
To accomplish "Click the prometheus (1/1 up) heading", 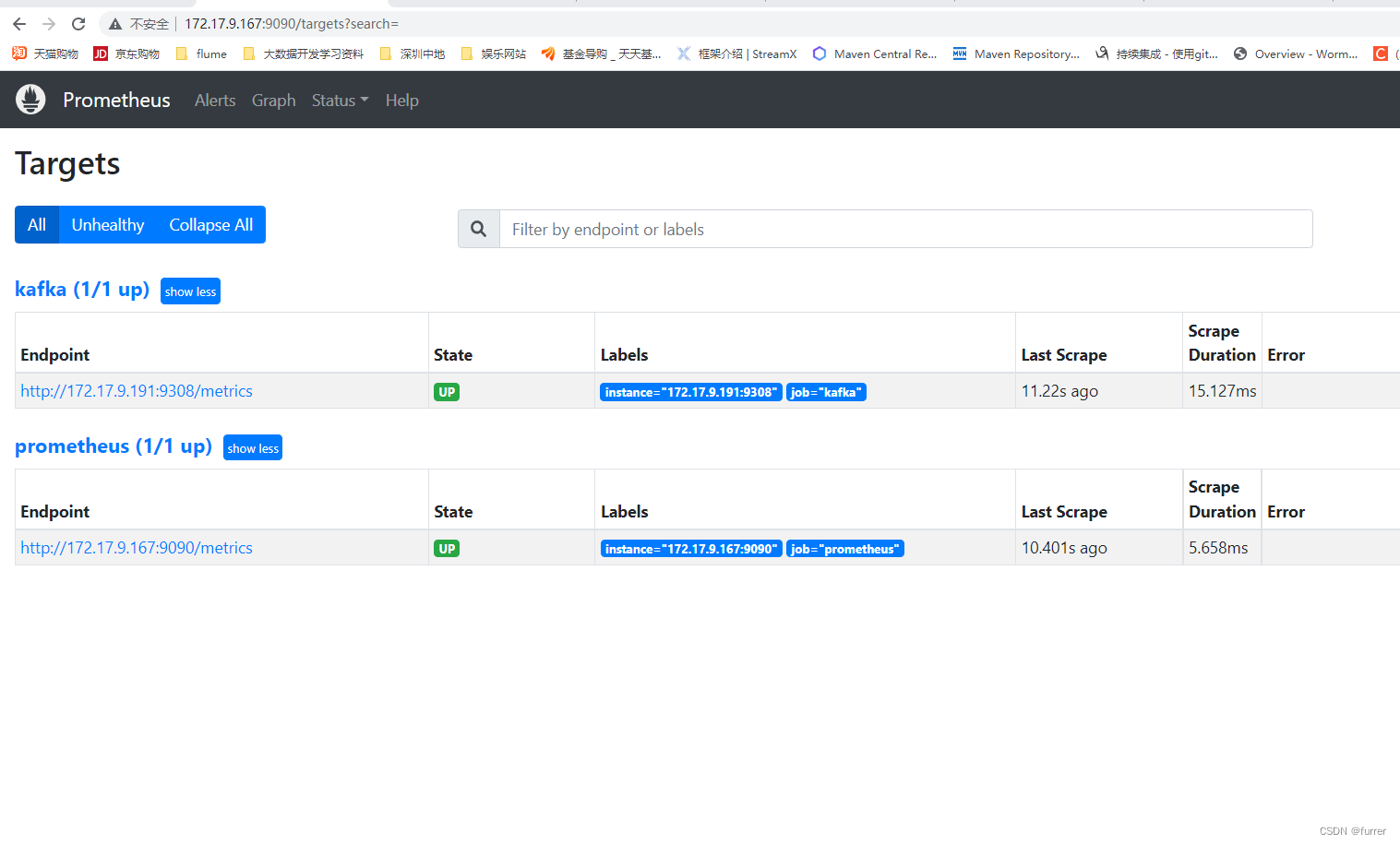I will [x=114, y=446].
